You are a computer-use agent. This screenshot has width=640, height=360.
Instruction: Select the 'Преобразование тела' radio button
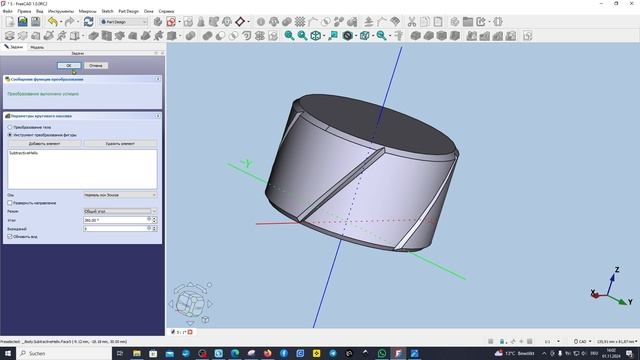click(x=10, y=127)
